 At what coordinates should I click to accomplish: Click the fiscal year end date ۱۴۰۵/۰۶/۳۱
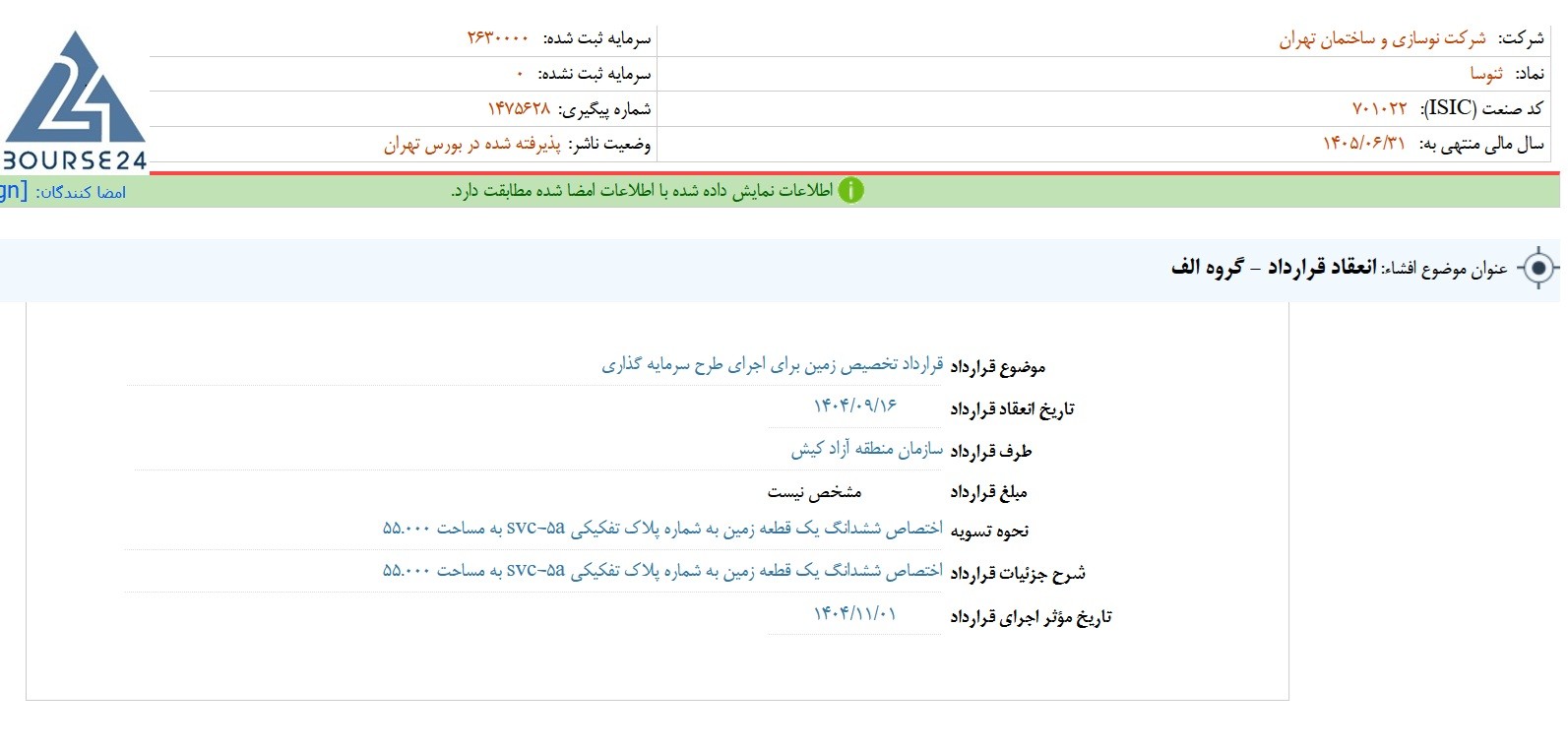point(1363,144)
